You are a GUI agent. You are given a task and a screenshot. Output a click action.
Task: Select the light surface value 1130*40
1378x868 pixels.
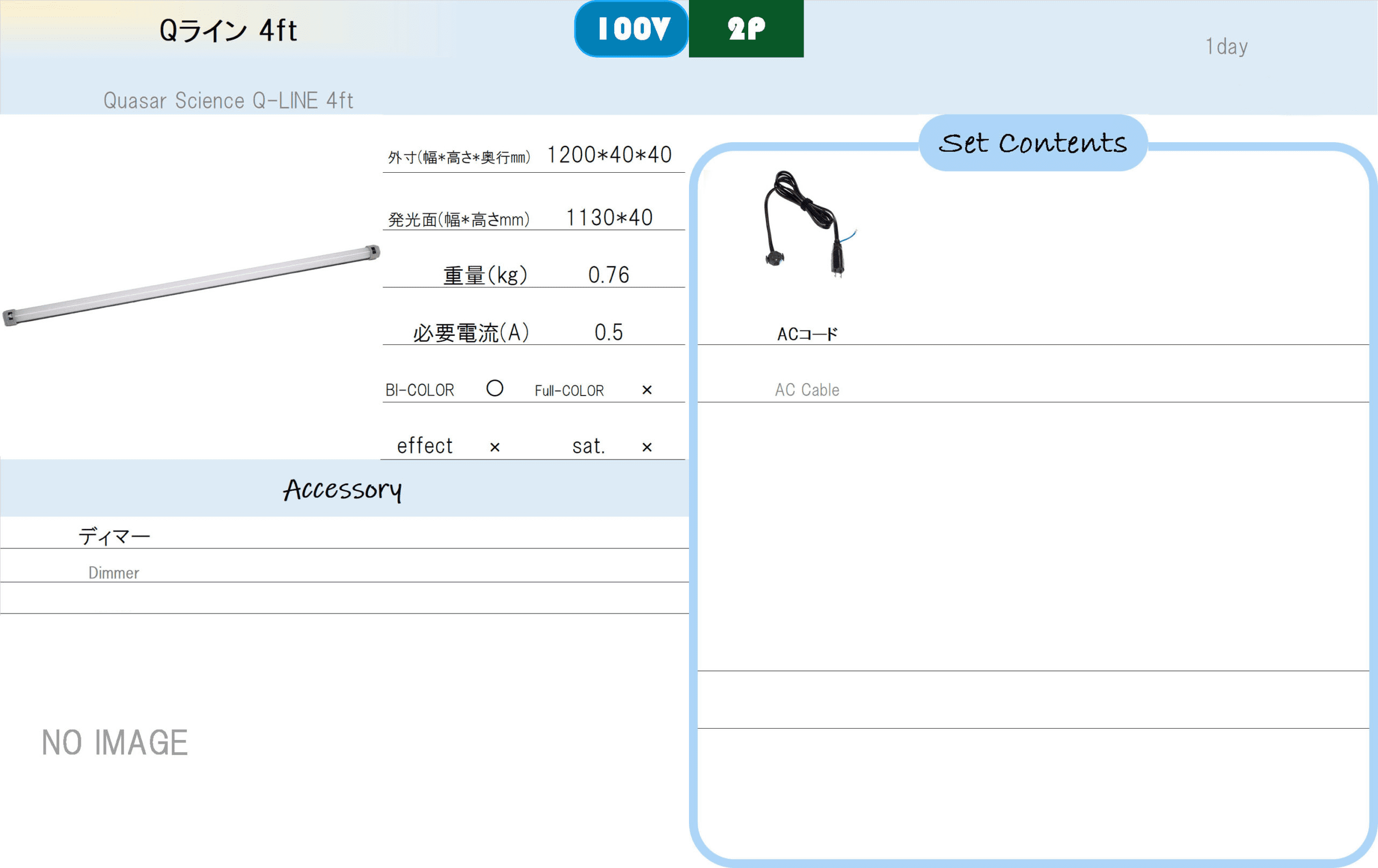pyautogui.click(x=609, y=218)
